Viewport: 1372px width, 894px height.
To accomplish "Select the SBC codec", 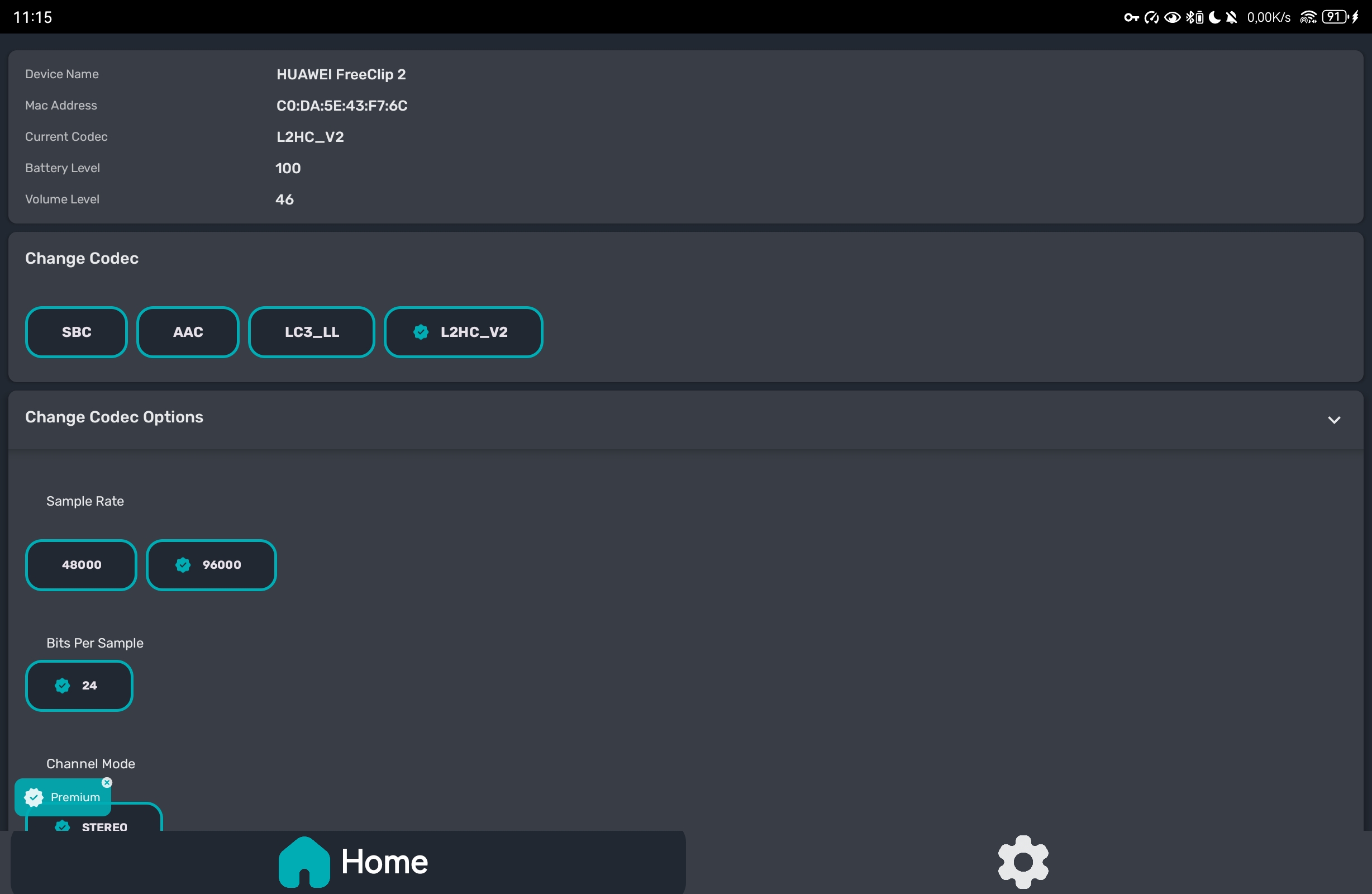I will (76, 332).
